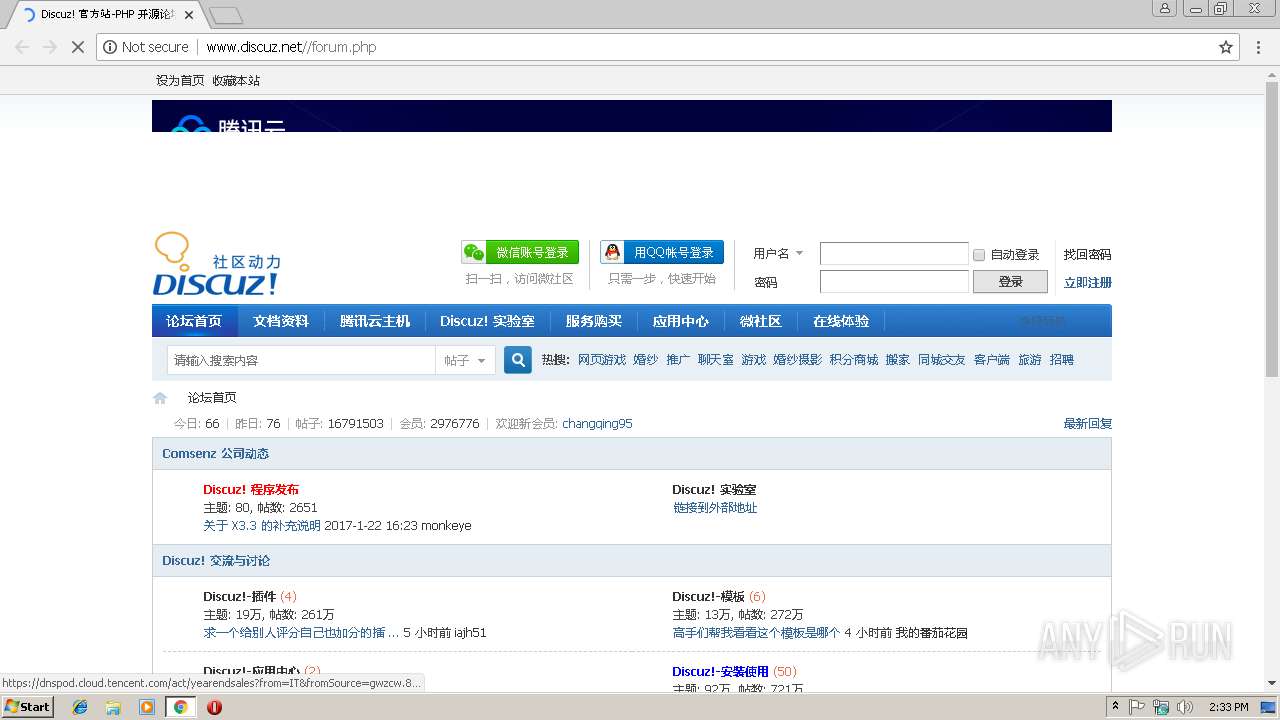
Task: Open Discuz!-模板 forum
Action: point(709,597)
